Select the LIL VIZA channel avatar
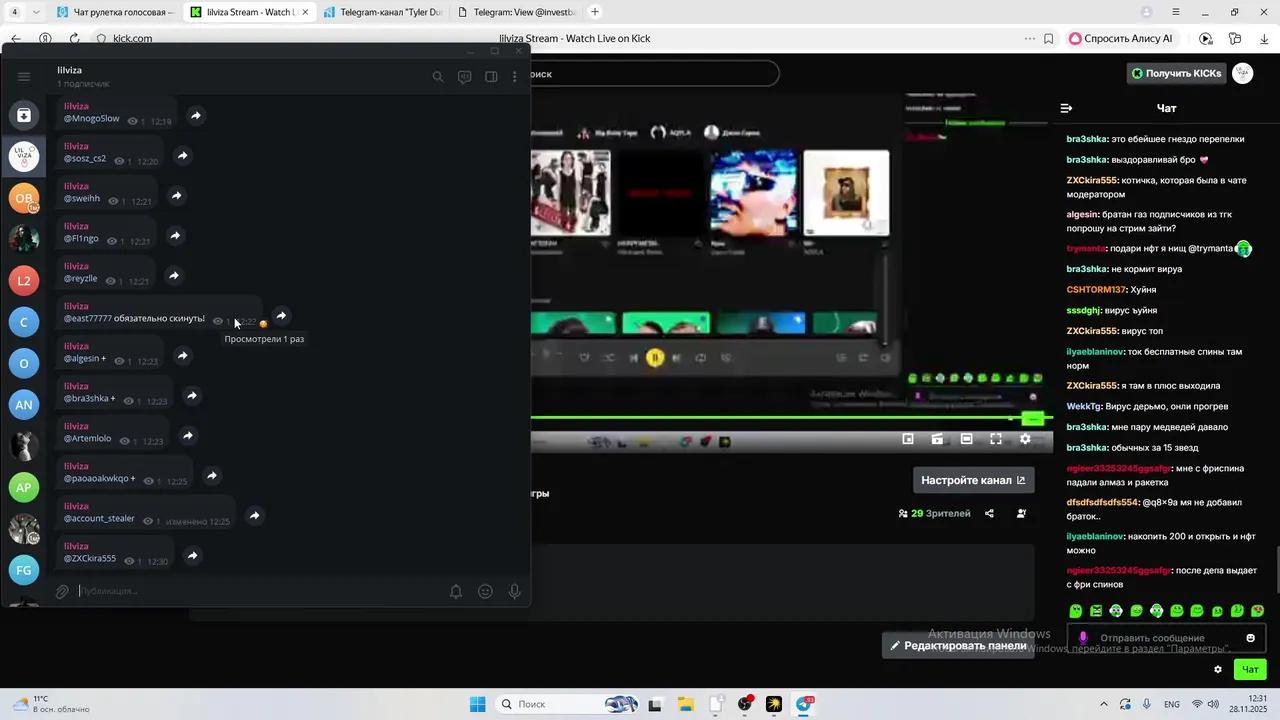The width and height of the screenshot is (1280, 720). [x=24, y=156]
